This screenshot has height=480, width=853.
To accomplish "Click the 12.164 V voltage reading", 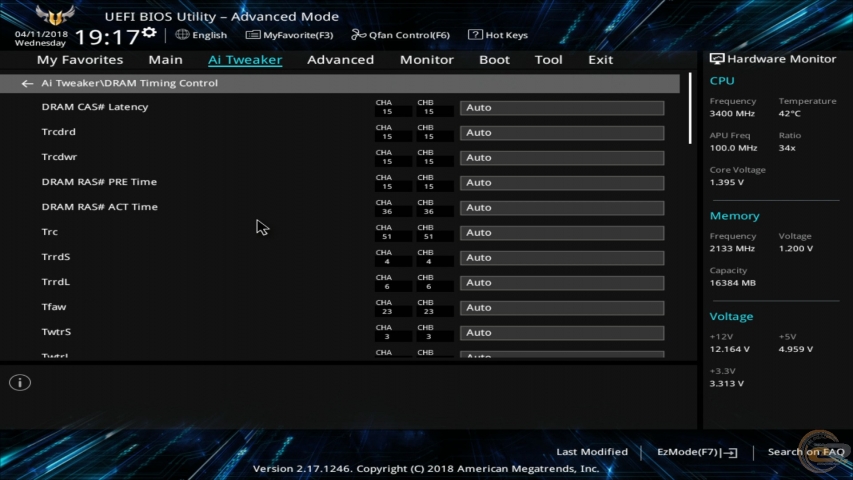I will pyautogui.click(x=730, y=349).
